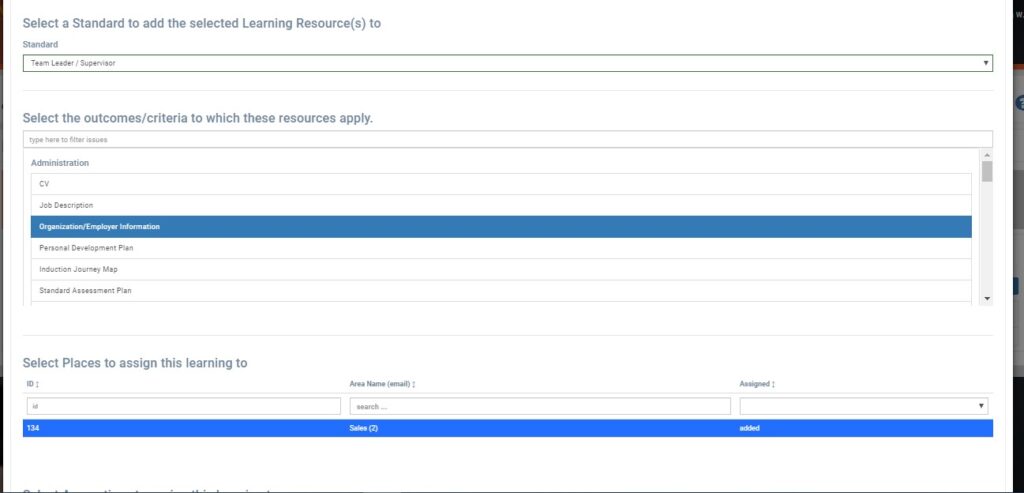Screen dimensions: 1024x493
Task: Click the scroll up arrow of outcomes list
Action: pos(987,155)
